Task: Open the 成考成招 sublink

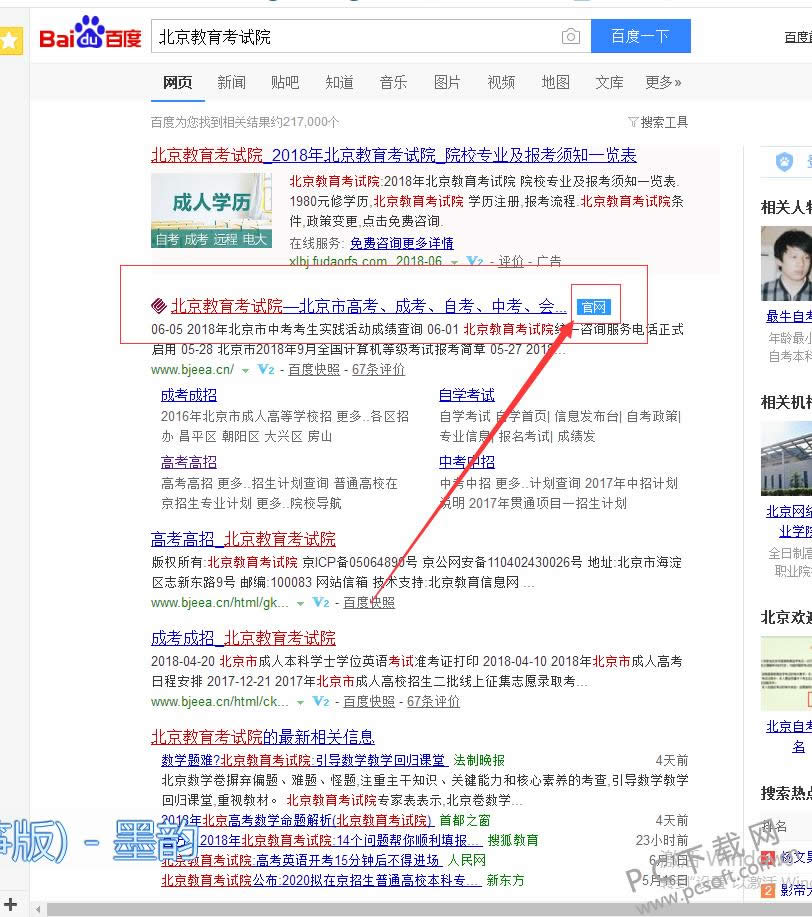Action: point(189,395)
